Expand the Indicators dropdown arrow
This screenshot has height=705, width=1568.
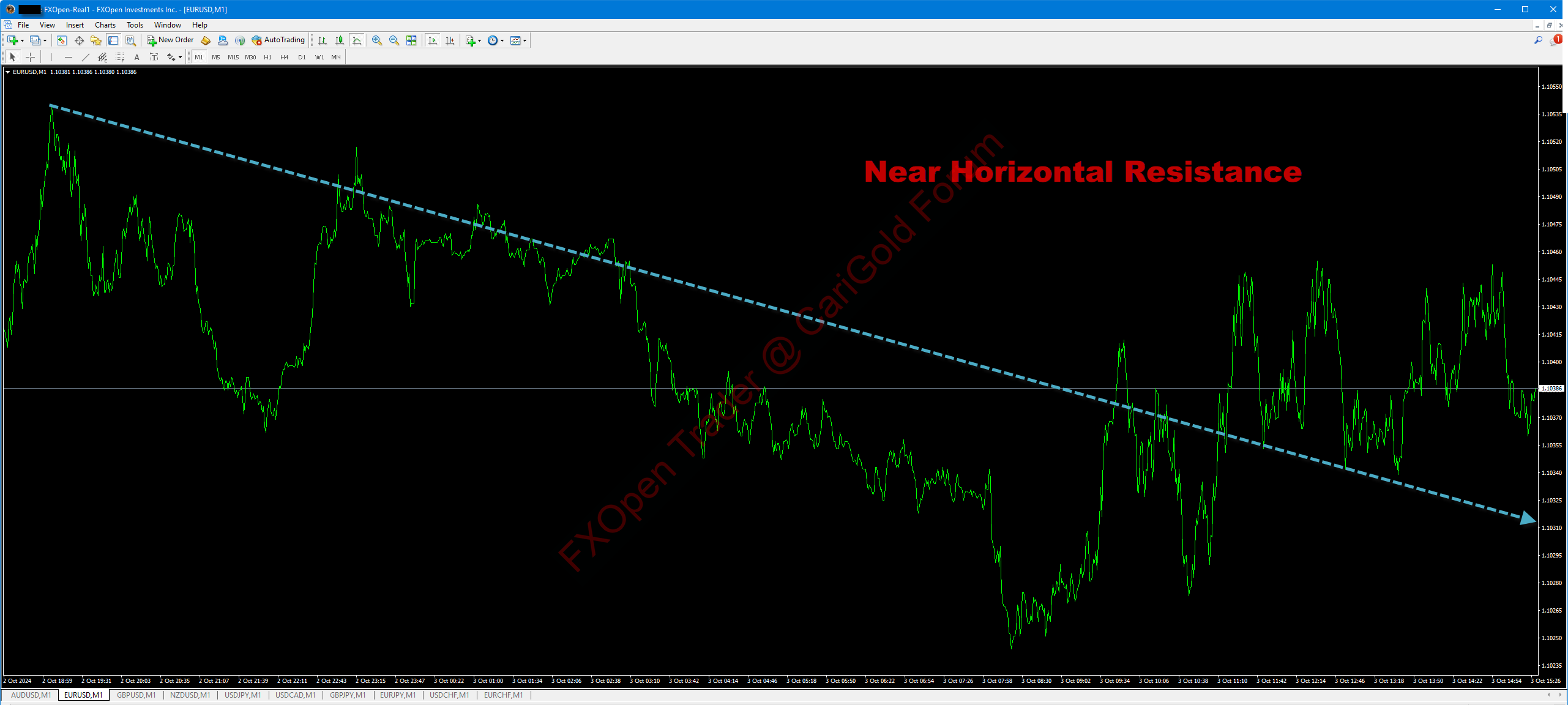coord(480,40)
